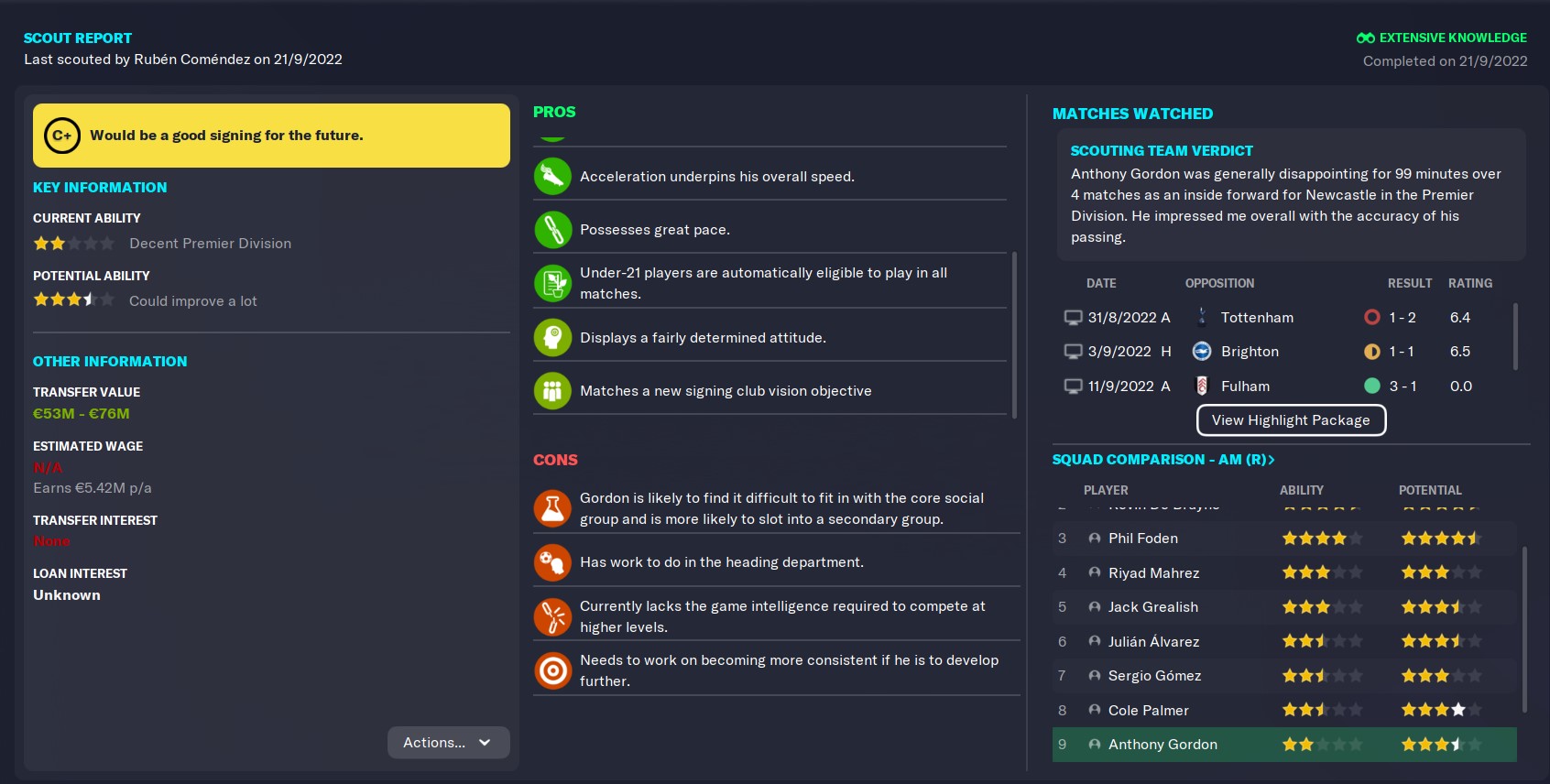This screenshot has width=1550, height=784.
Task: Click the consistency target icon in Cons
Action: coord(552,670)
